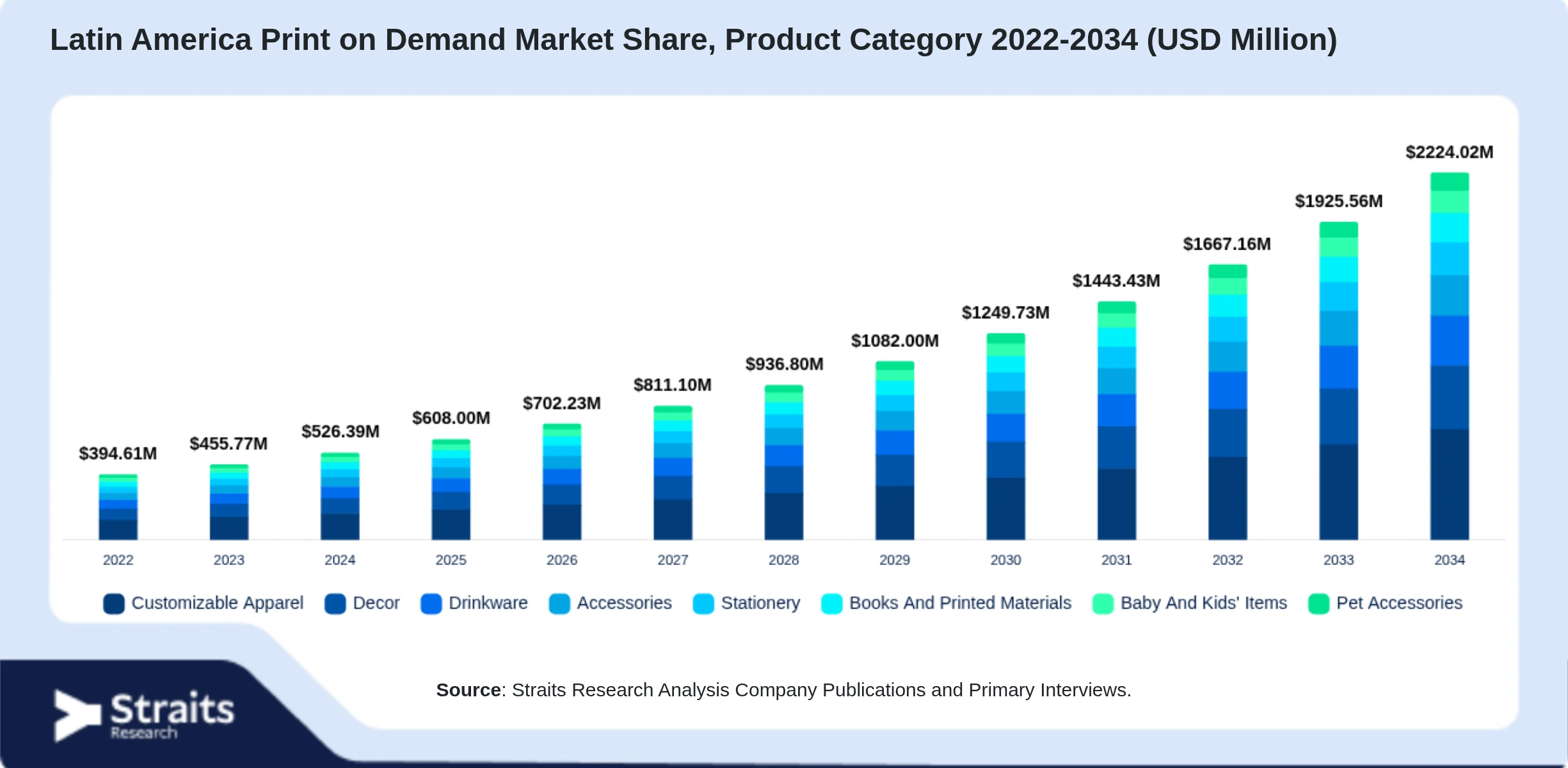Click the Drinkware legend color swatch
Viewport: 1568px width, 768px height.
click(431, 604)
